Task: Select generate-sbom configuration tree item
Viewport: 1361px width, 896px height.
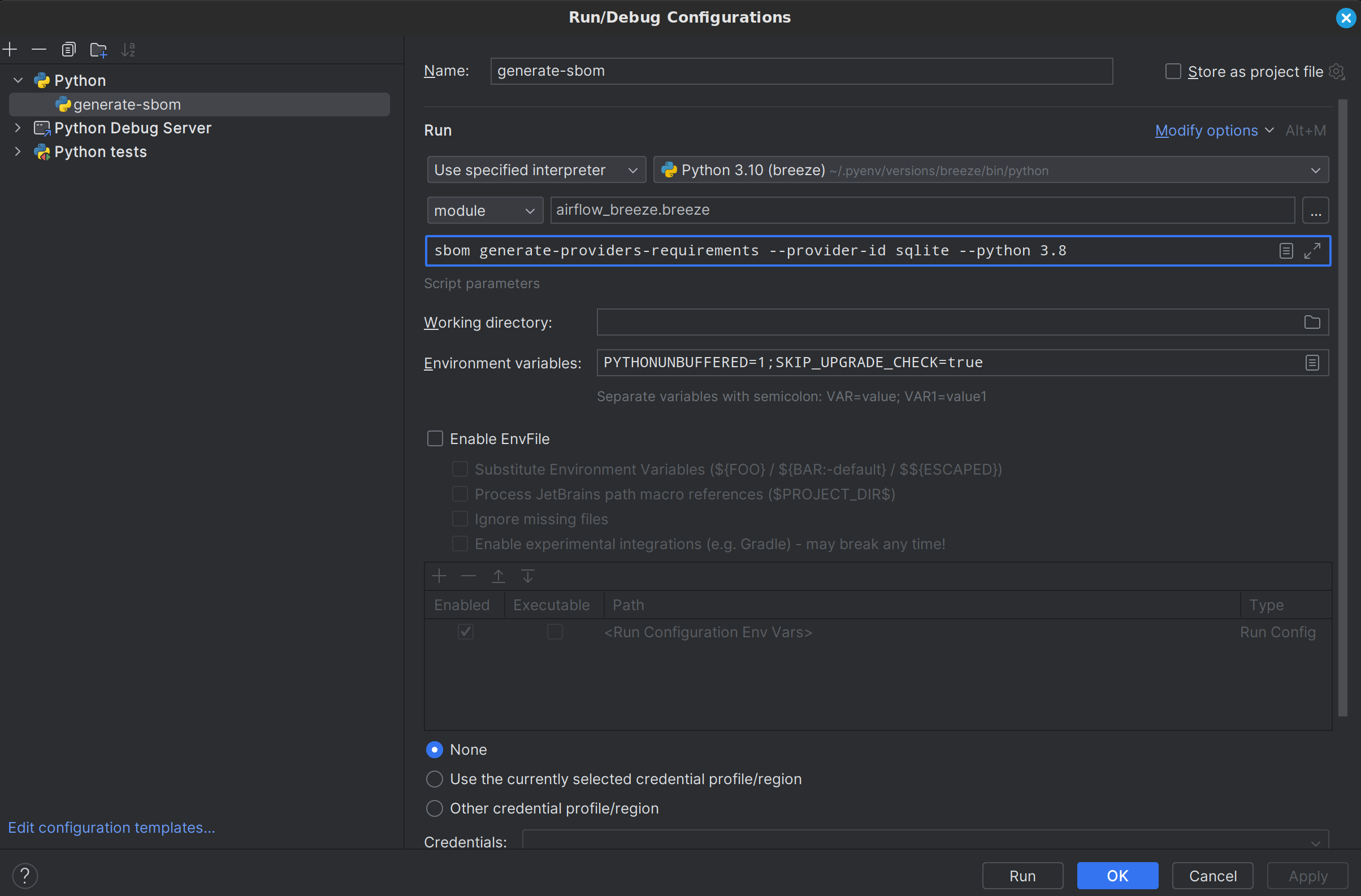Action: coord(199,104)
